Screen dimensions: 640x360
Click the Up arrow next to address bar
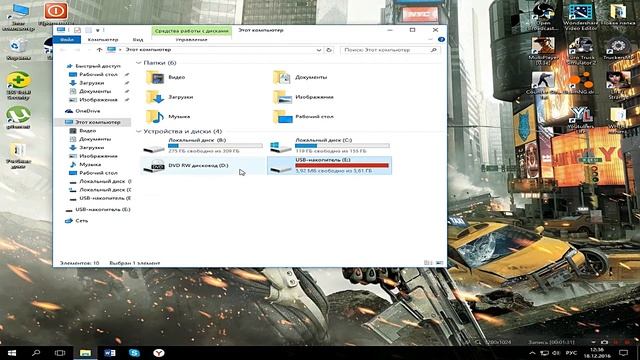point(99,50)
